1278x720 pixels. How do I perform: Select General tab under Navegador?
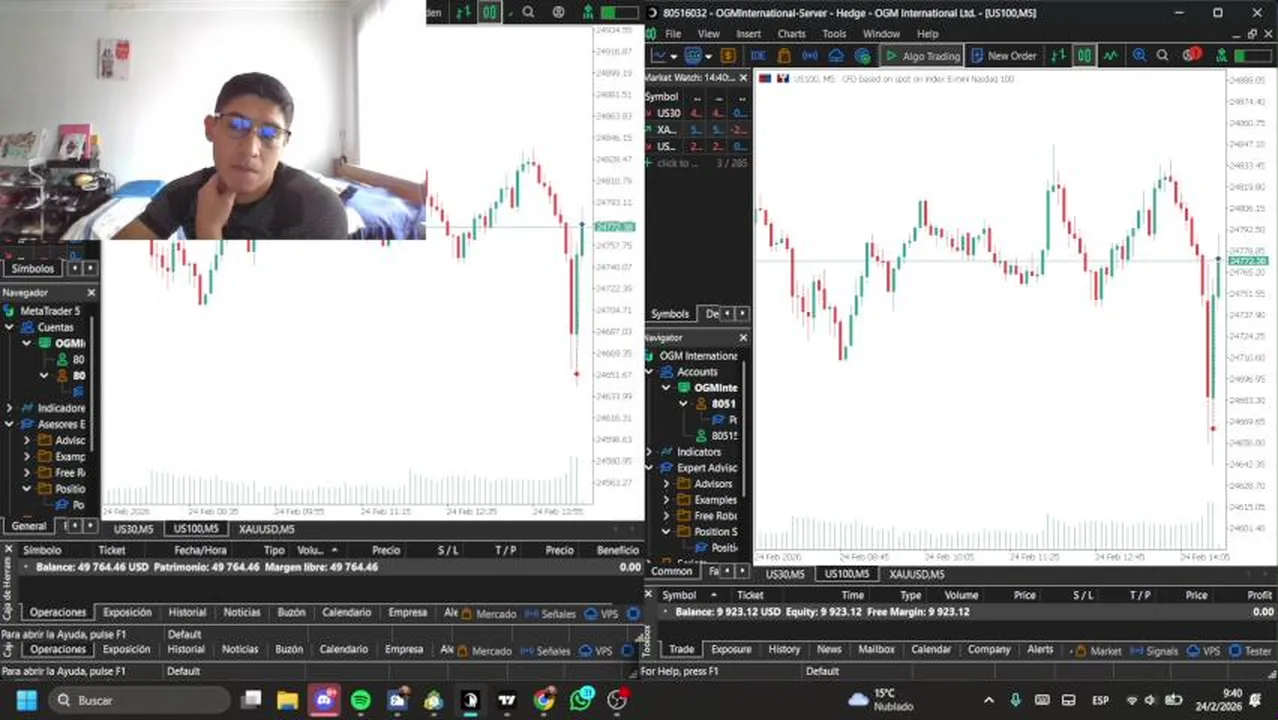pos(29,526)
